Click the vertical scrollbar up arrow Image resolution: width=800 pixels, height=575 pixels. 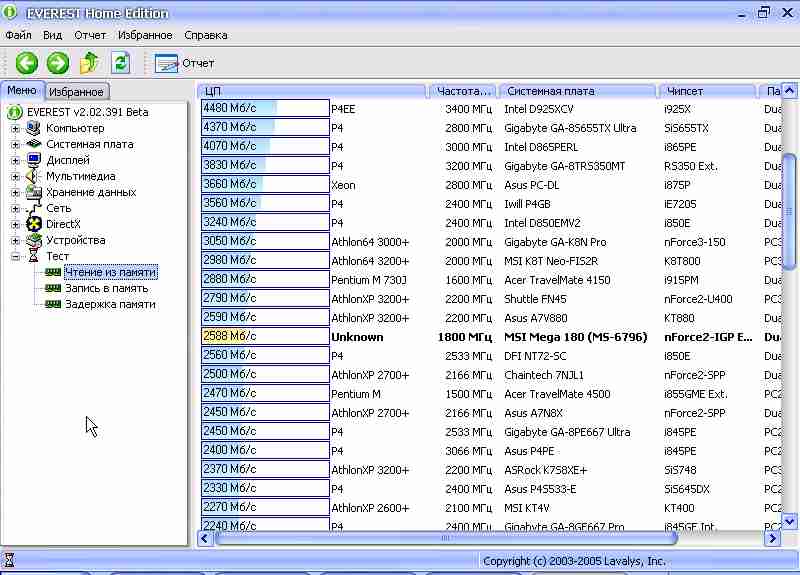pyautogui.click(x=790, y=91)
